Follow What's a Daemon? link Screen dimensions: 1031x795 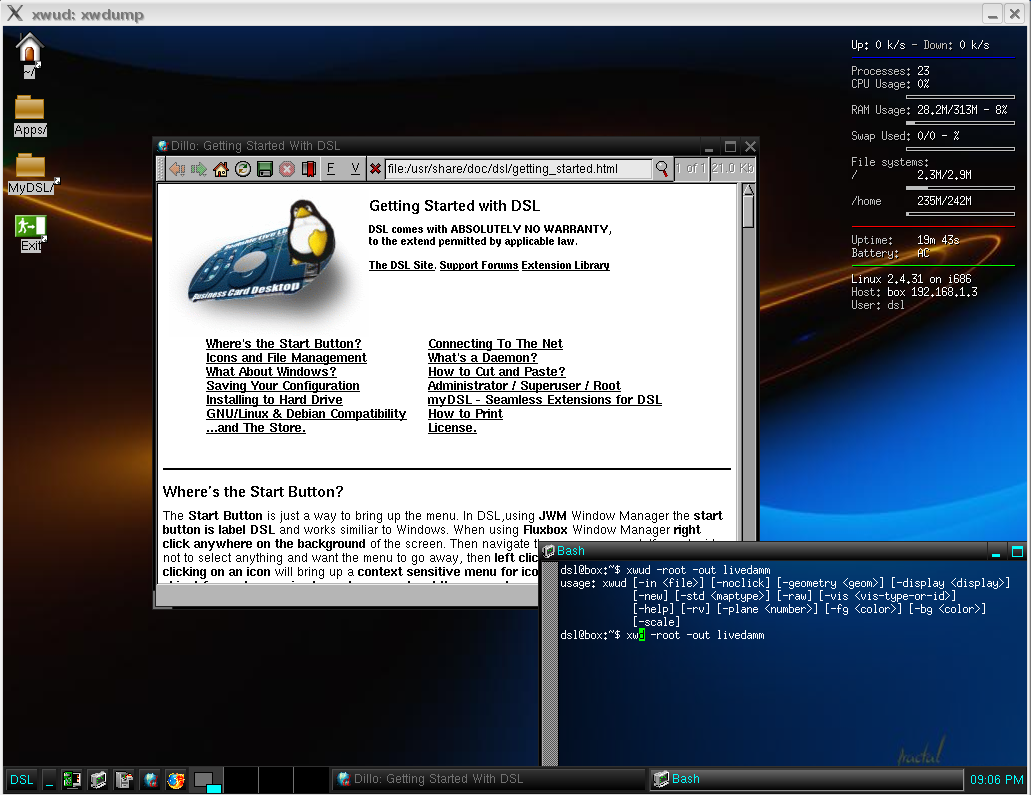tap(482, 358)
